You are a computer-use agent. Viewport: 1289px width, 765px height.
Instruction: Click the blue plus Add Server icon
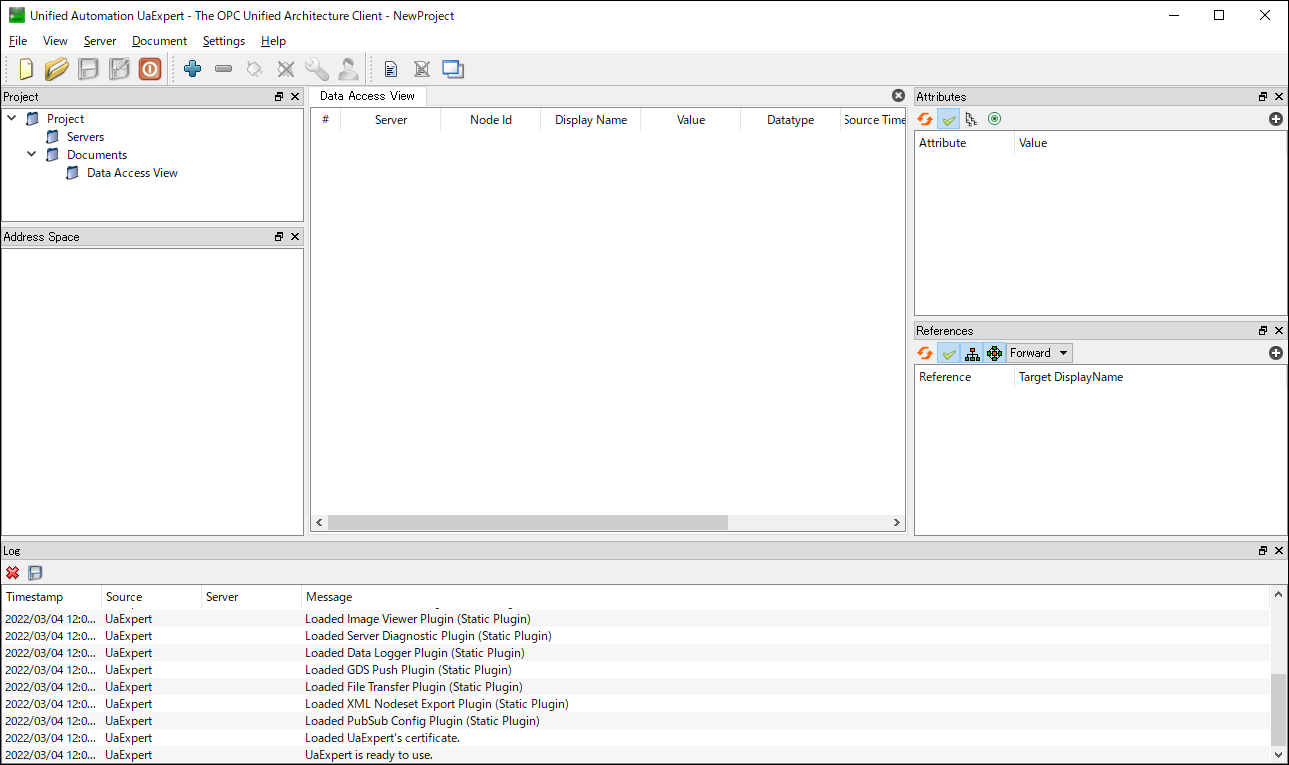pyautogui.click(x=193, y=69)
